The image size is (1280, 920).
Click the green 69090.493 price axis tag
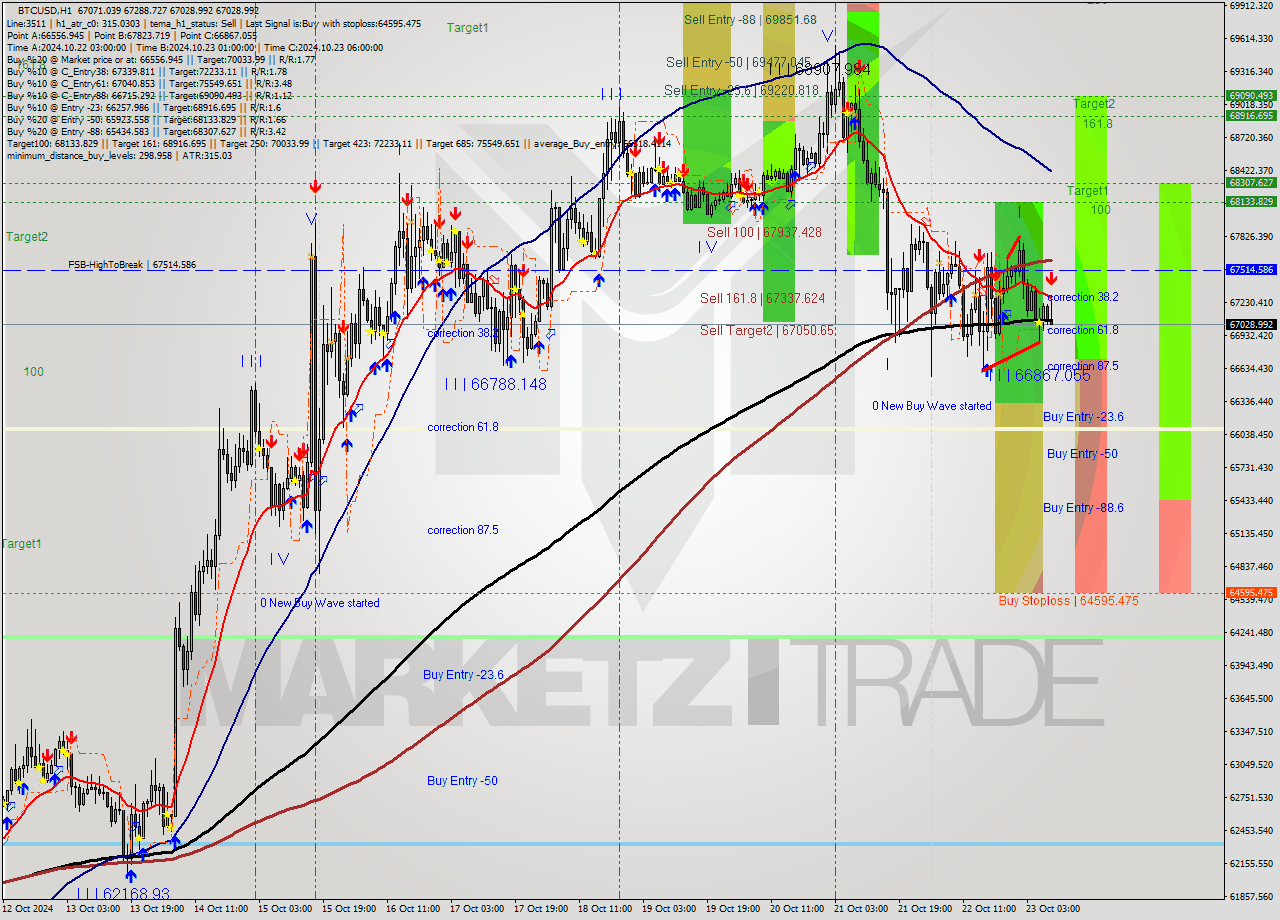pos(1251,96)
